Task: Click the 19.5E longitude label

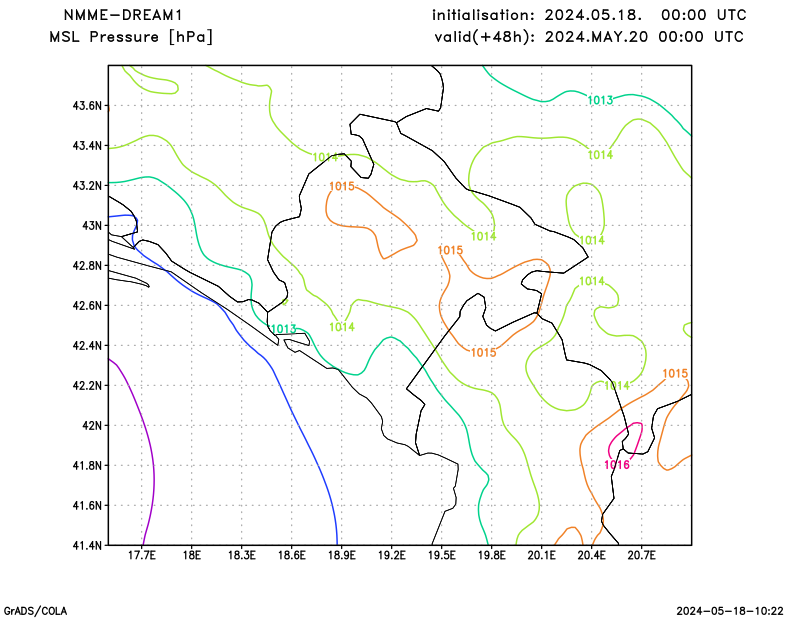Action: [x=442, y=555]
